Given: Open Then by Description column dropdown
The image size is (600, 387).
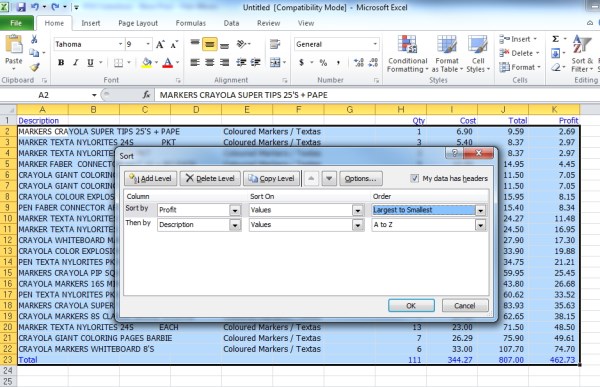Looking at the screenshot, I should pyautogui.click(x=235, y=225).
